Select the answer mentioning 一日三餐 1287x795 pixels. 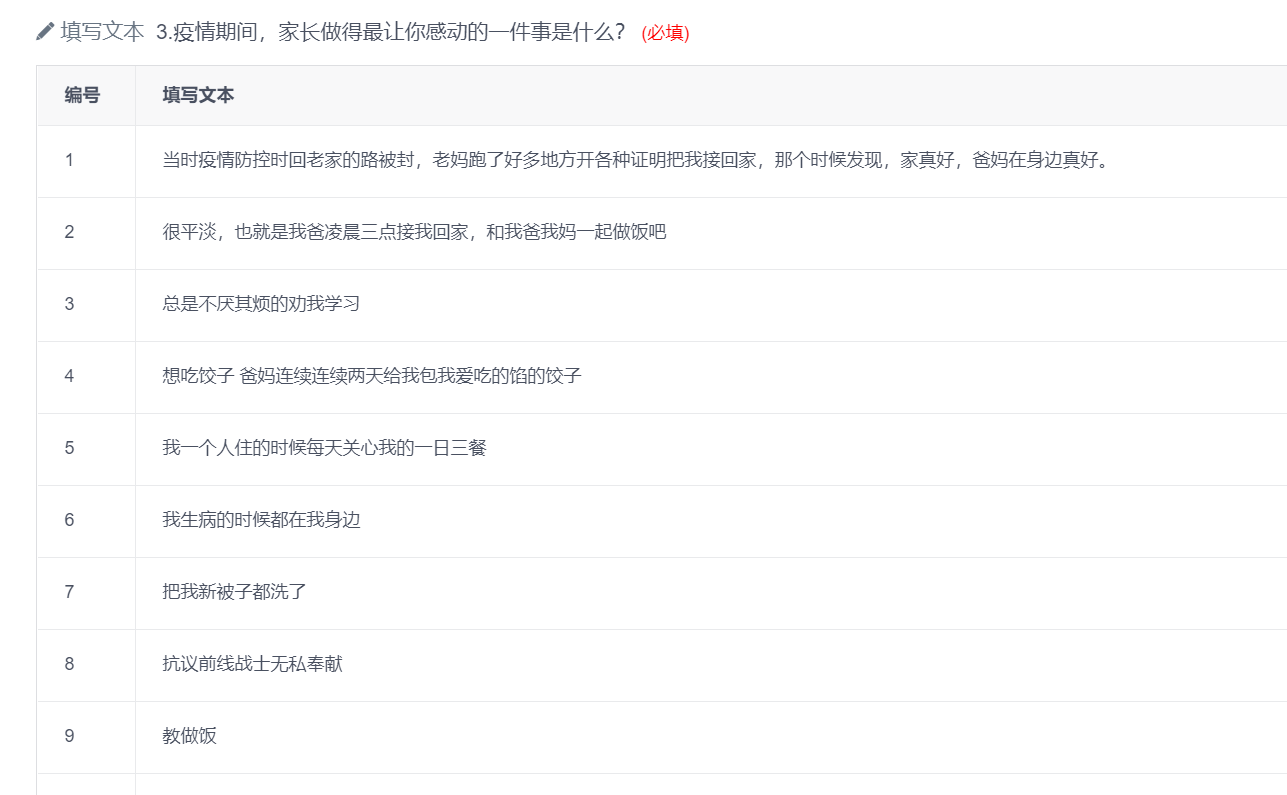324,448
